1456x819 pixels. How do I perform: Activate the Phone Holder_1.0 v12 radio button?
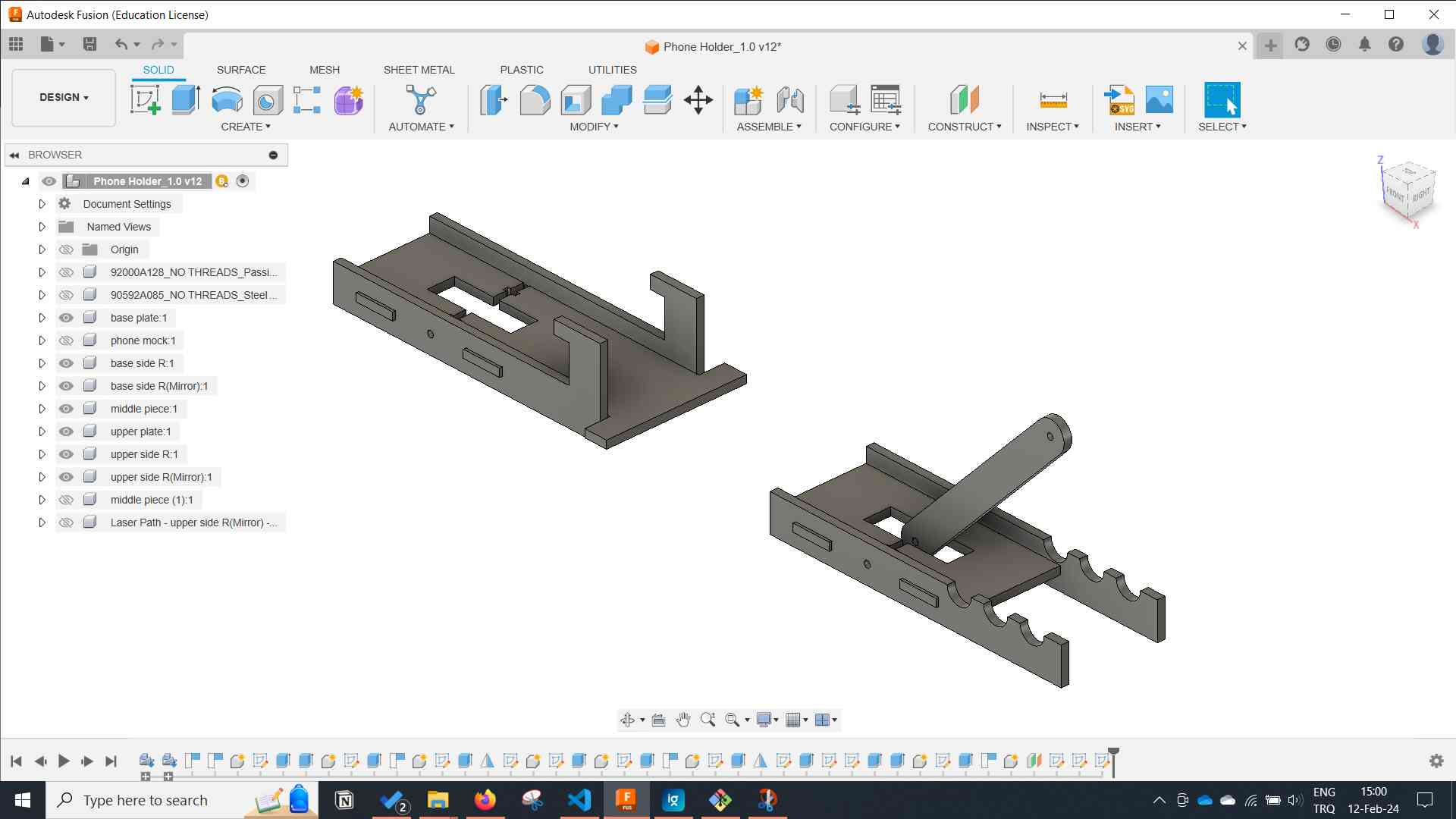click(x=243, y=181)
